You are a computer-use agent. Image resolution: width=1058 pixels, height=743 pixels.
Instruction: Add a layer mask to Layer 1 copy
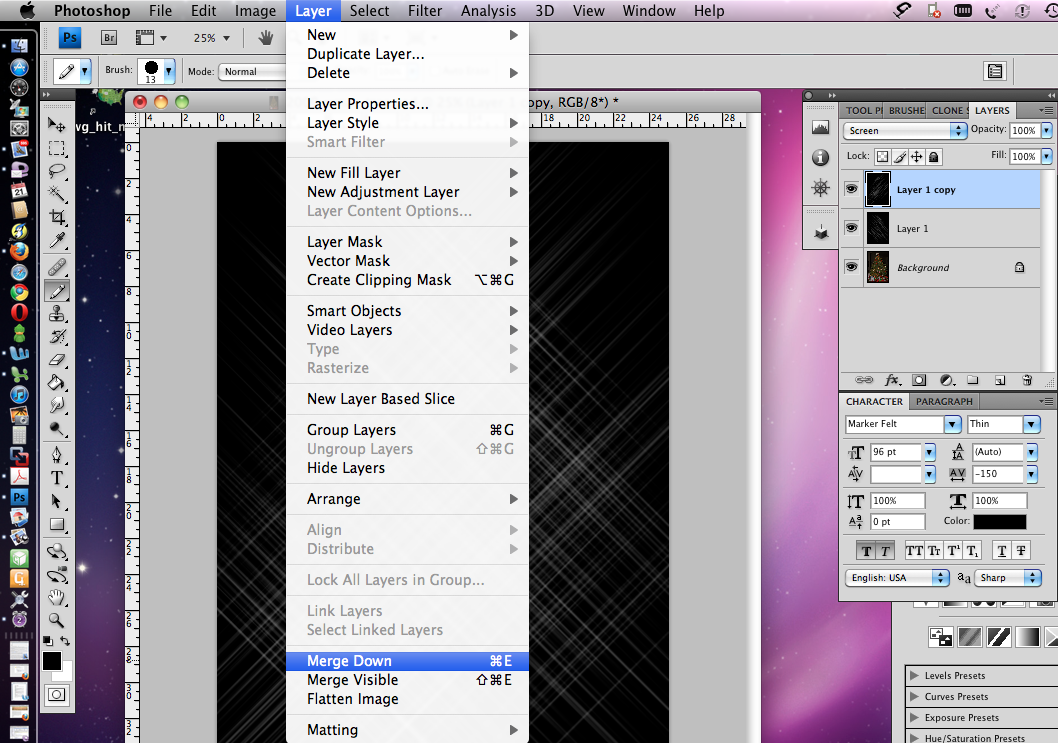pos(919,380)
